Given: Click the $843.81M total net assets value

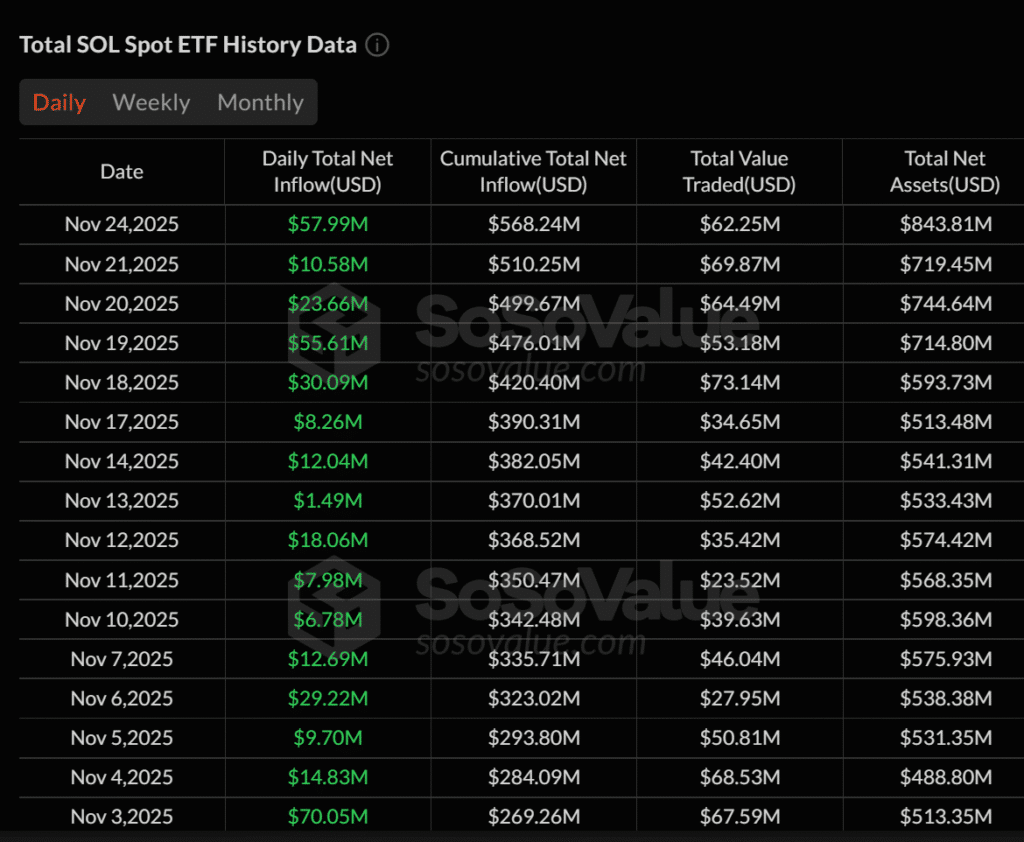Looking at the screenshot, I should point(945,224).
